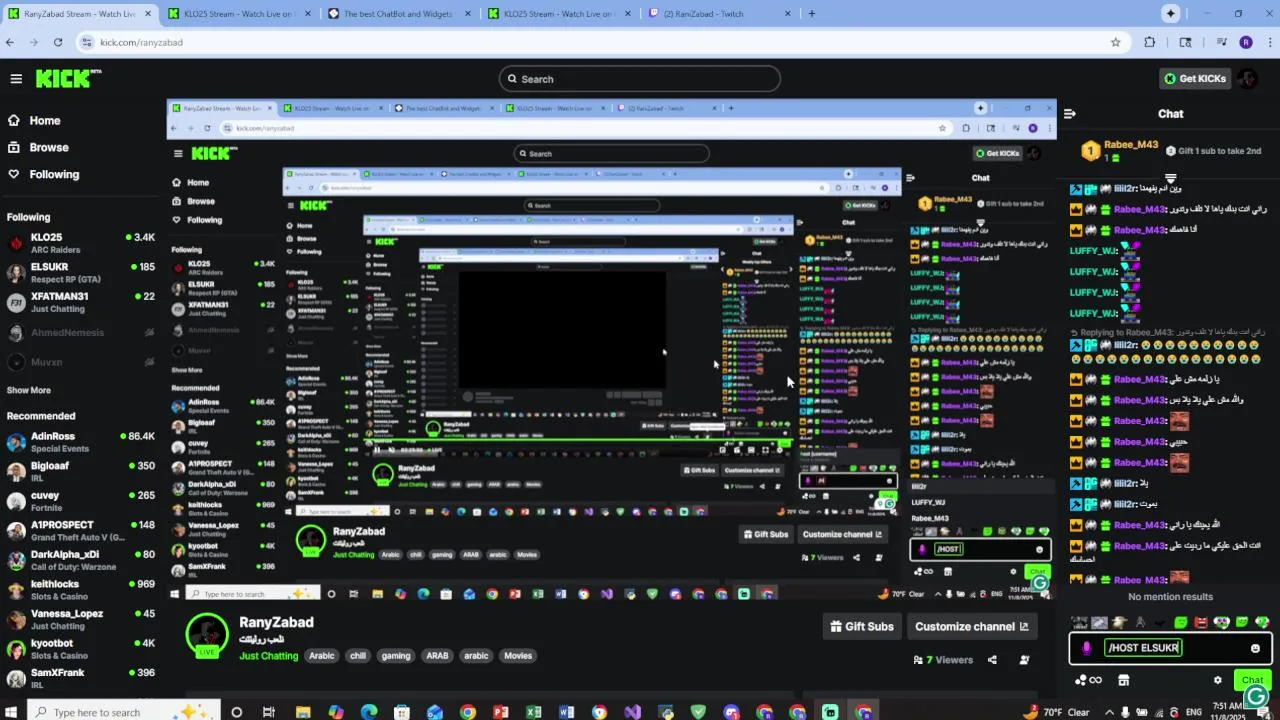Open the ELSUKR followed channel
Image resolution: width=1280 pixels, height=720 pixels.
tap(80, 273)
